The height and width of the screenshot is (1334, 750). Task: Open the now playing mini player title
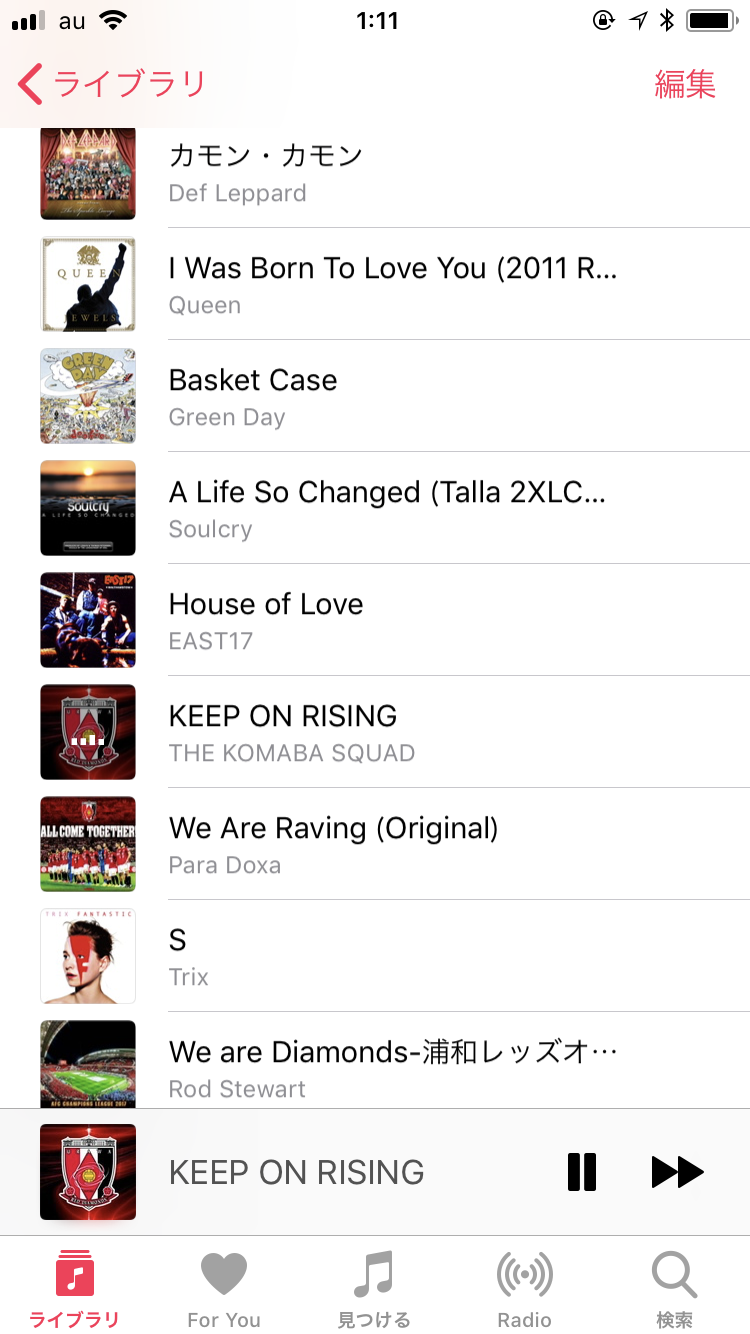(x=297, y=1172)
